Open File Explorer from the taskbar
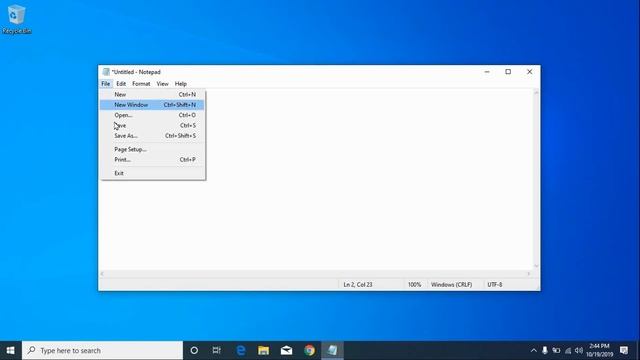640x360 pixels. coord(264,350)
